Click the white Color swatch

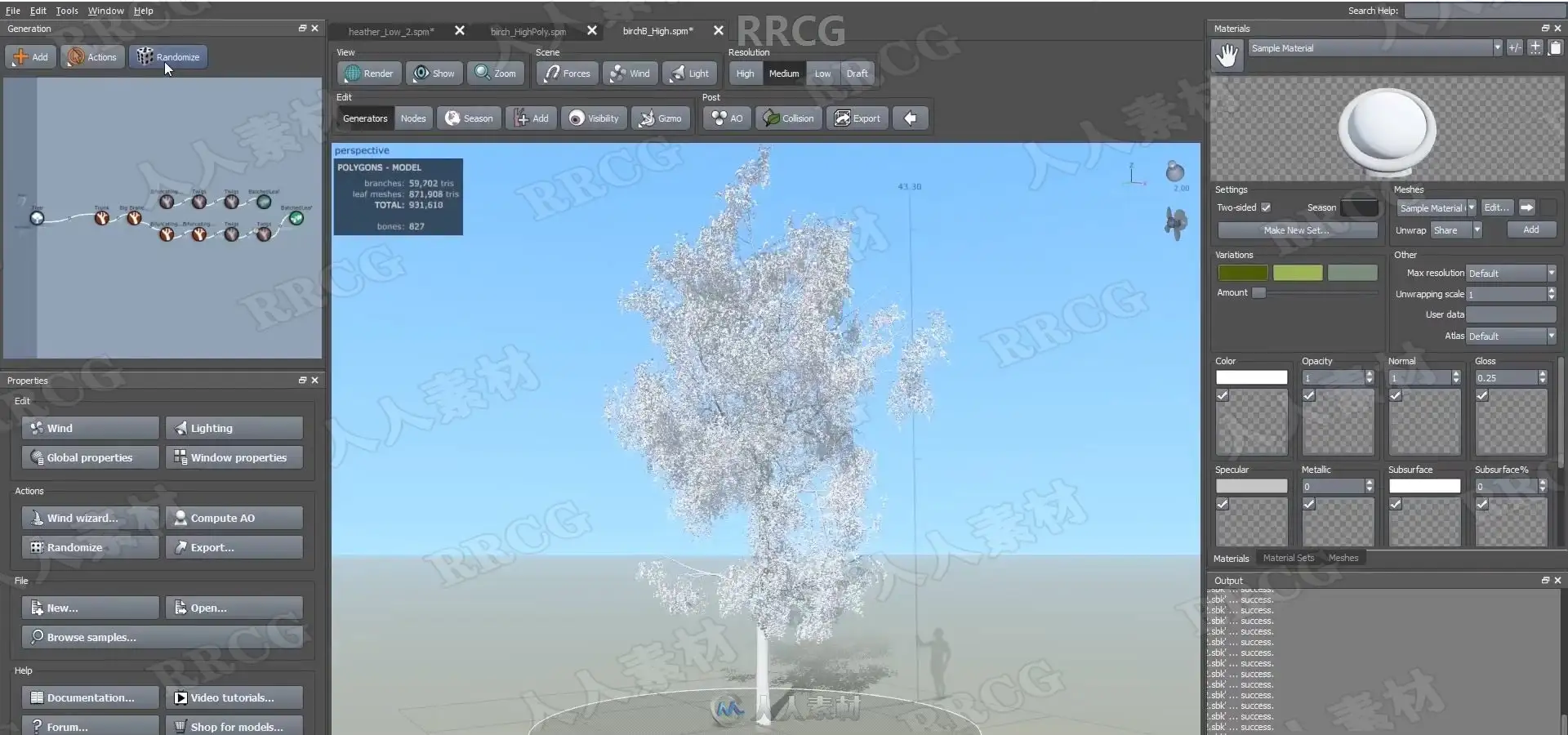[1251, 377]
